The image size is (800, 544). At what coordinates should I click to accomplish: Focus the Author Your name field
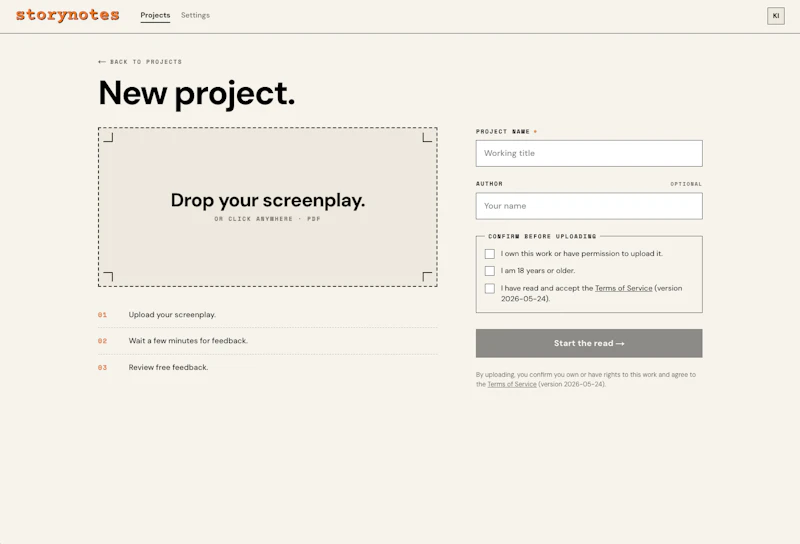click(589, 206)
